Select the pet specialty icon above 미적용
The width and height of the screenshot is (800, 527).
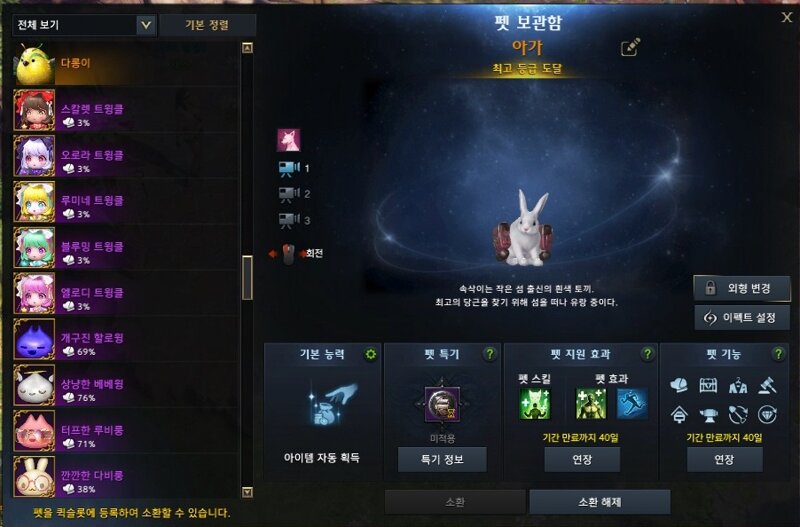[x=442, y=404]
